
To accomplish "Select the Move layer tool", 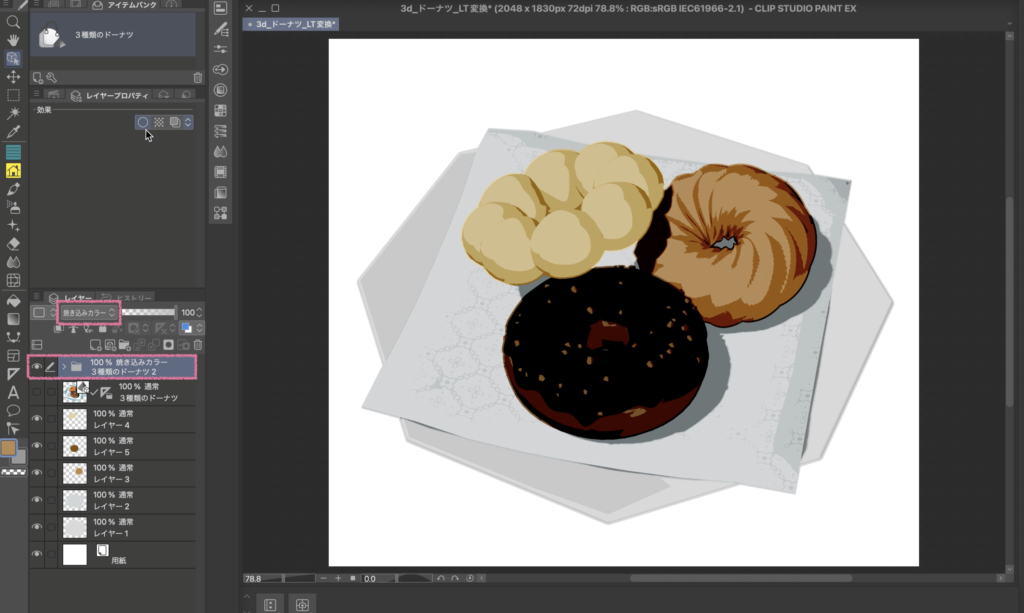I will 13,77.
